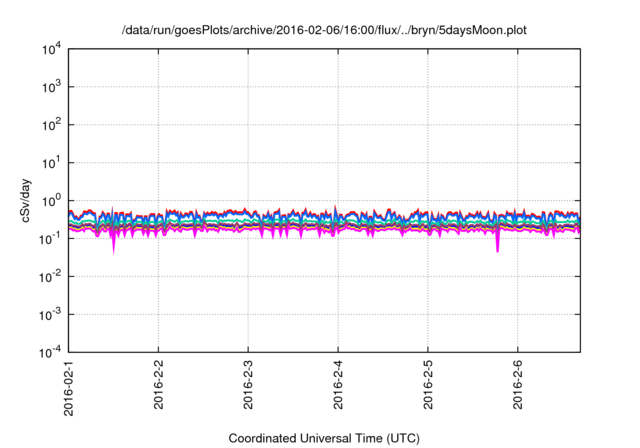Click the 2016-2-2 x-axis date label
Viewport: 640px width, 448px height.
tap(158, 384)
